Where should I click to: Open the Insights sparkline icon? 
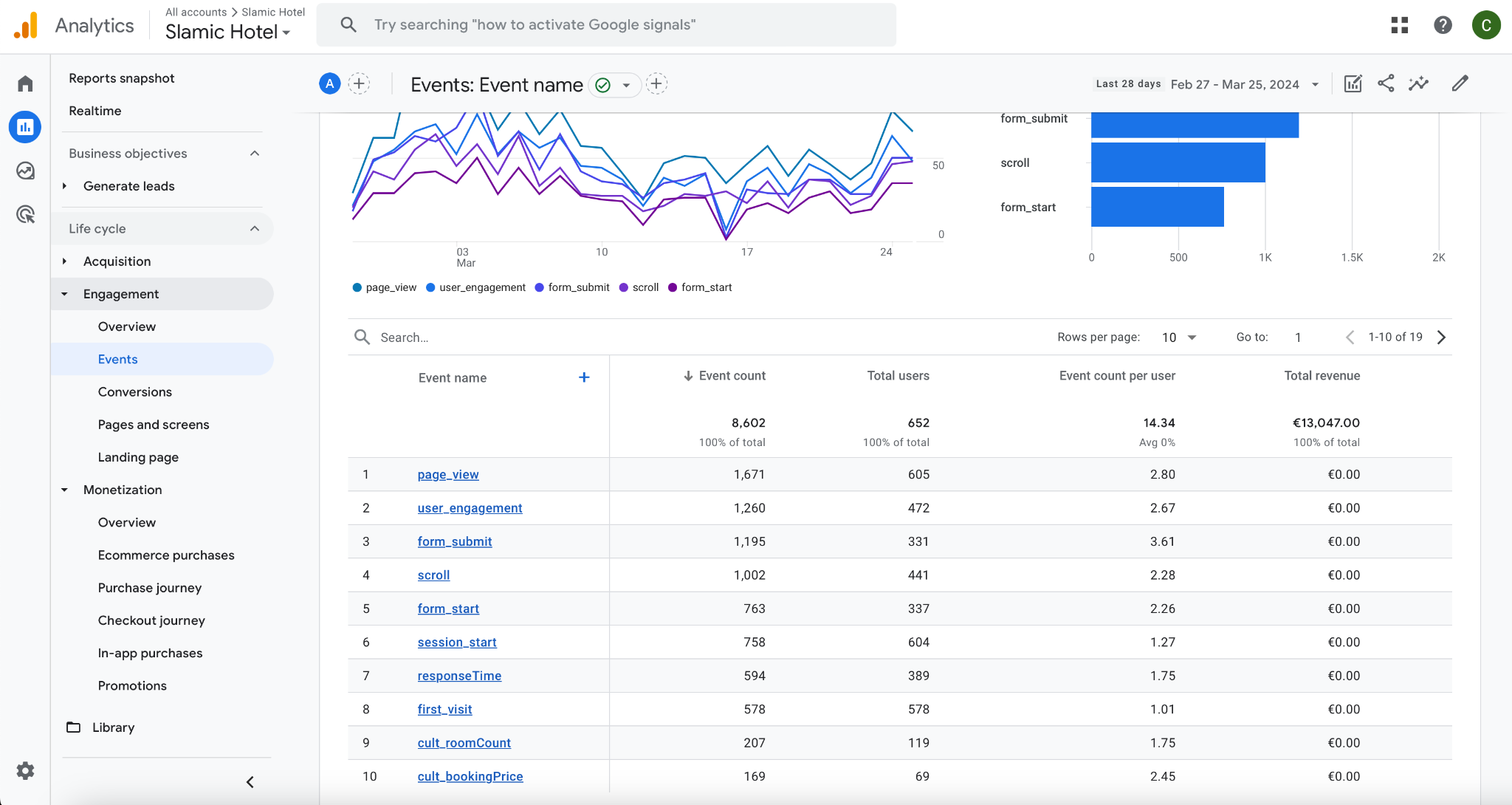point(1418,83)
